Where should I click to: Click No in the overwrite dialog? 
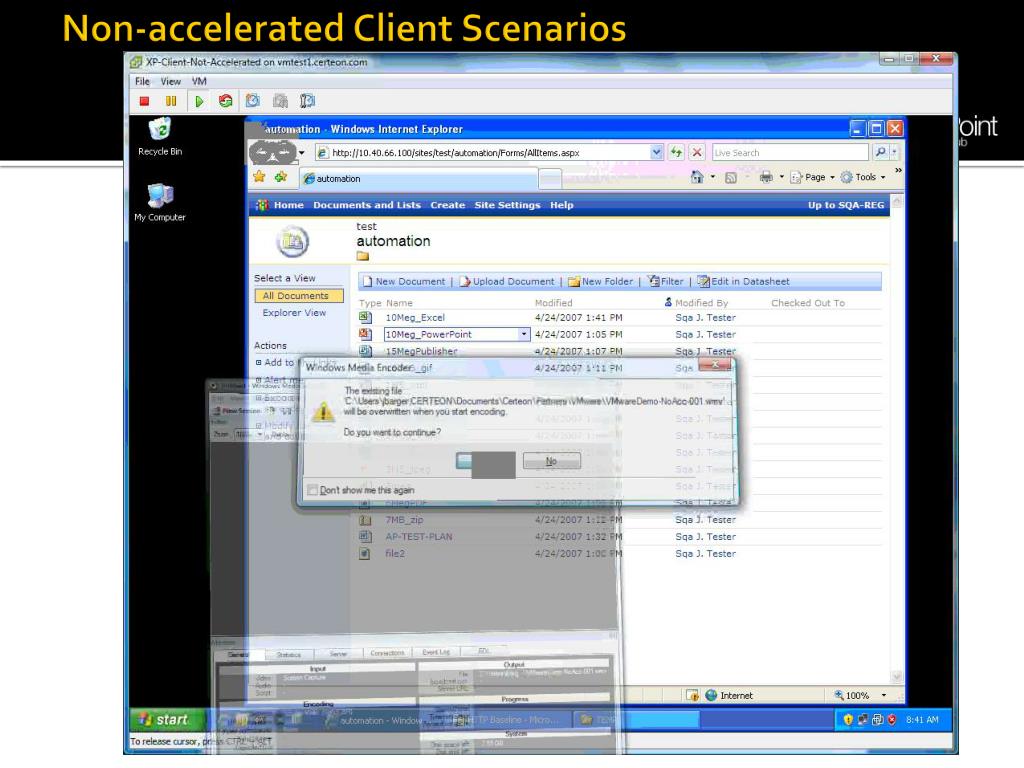pyautogui.click(x=551, y=461)
